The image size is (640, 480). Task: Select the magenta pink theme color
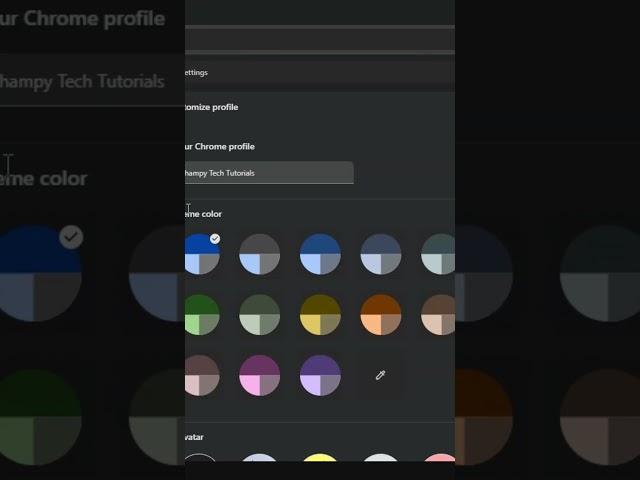pyautogui.click(x=259, y=375)
